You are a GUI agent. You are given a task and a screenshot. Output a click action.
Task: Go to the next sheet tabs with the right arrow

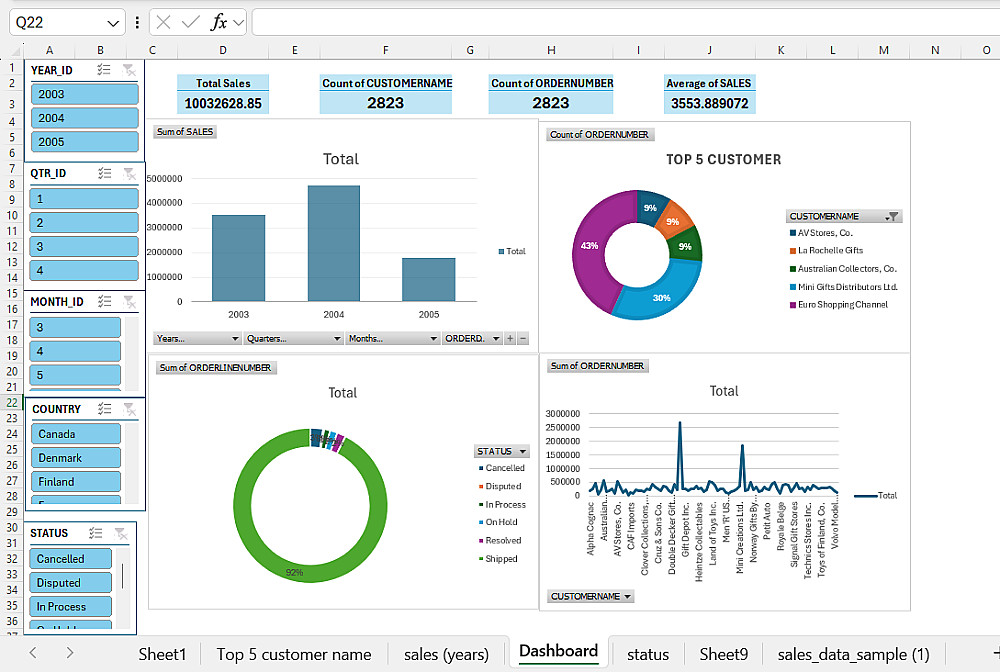click(70, 652)
